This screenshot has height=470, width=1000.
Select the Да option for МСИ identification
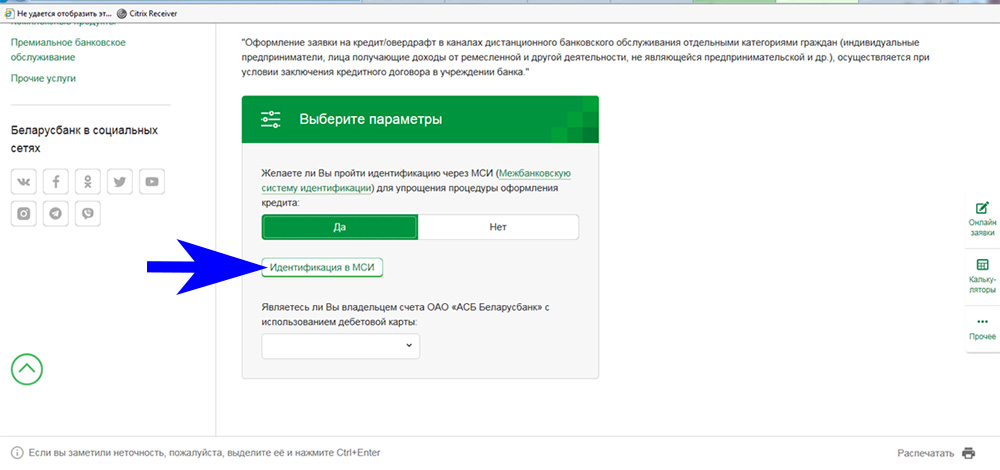pyautogui.click(x=340, y=227)
